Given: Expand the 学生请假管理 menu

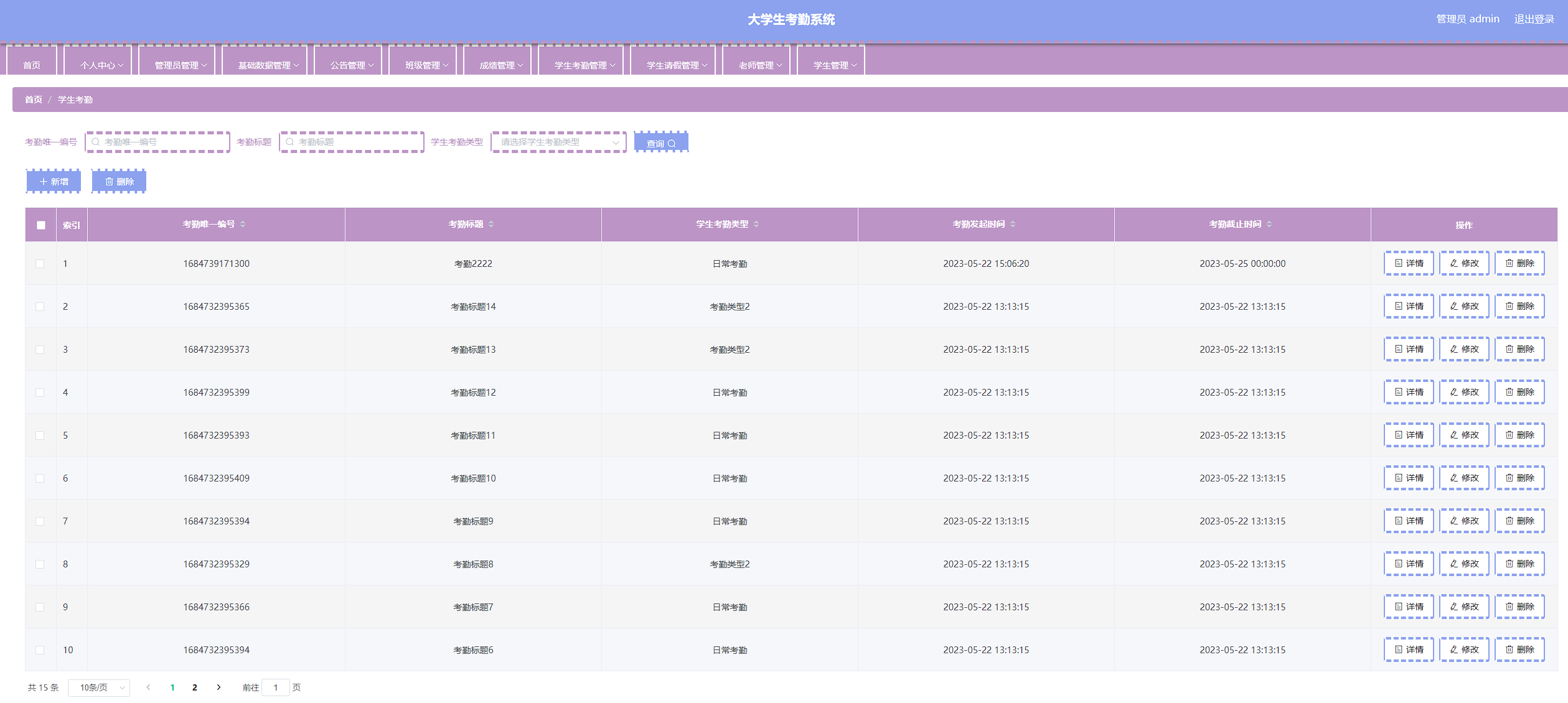Looking at the screenshot, I should tap(676, 65).
